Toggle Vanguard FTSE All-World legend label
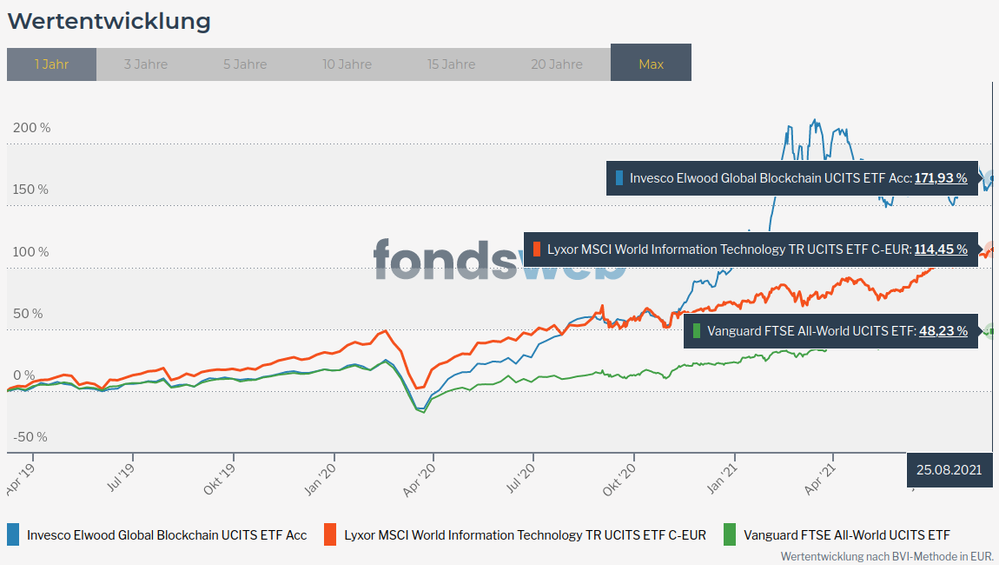Viewport: 999px width, 565px height. 849,535
